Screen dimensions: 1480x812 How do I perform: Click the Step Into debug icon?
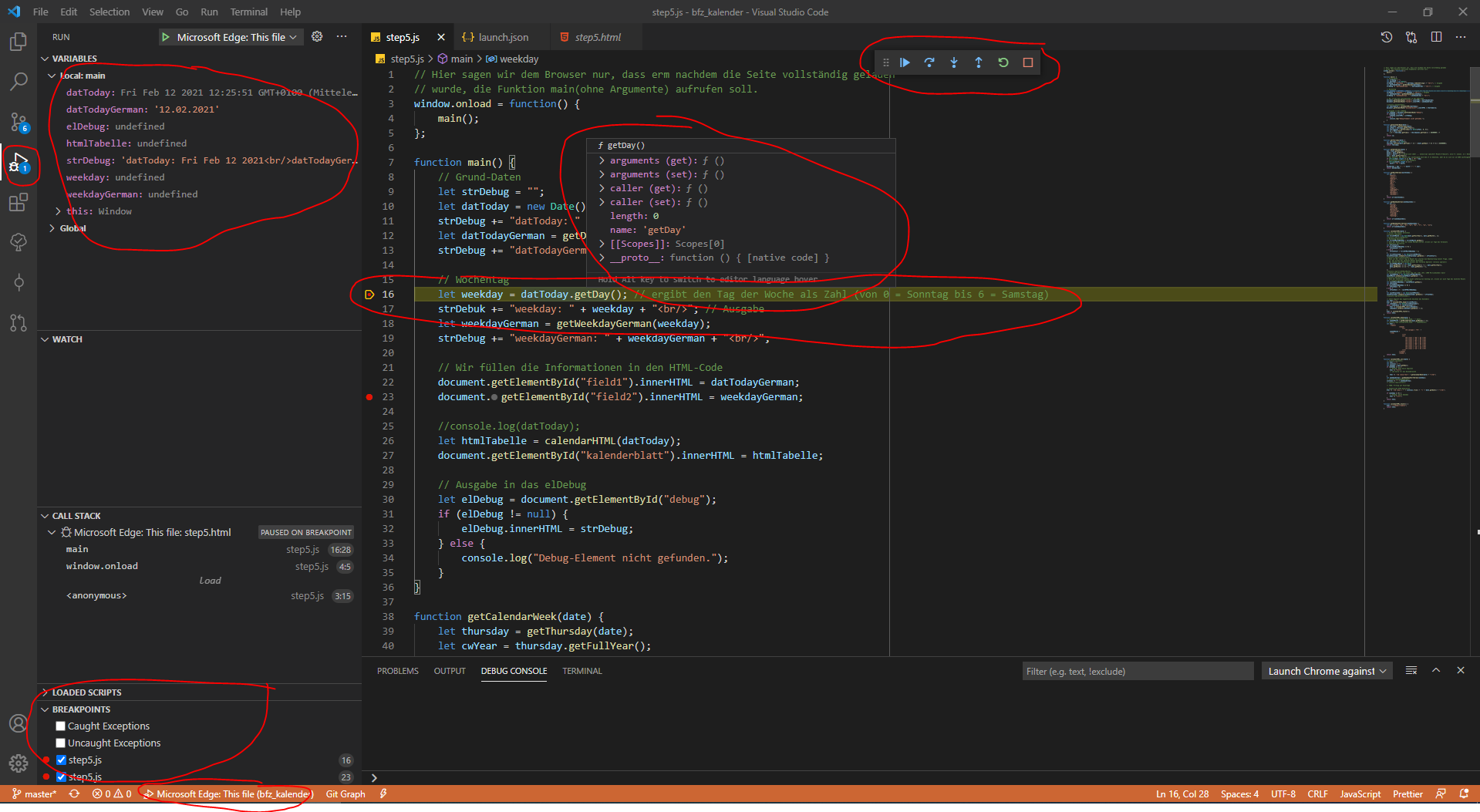pos(954,62)
